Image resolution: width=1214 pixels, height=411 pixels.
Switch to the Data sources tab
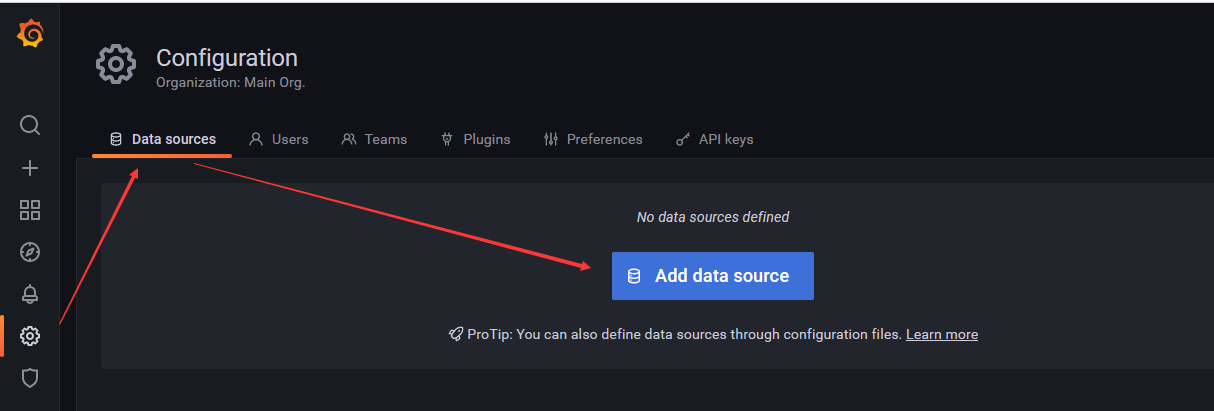(x=162, y=139)
